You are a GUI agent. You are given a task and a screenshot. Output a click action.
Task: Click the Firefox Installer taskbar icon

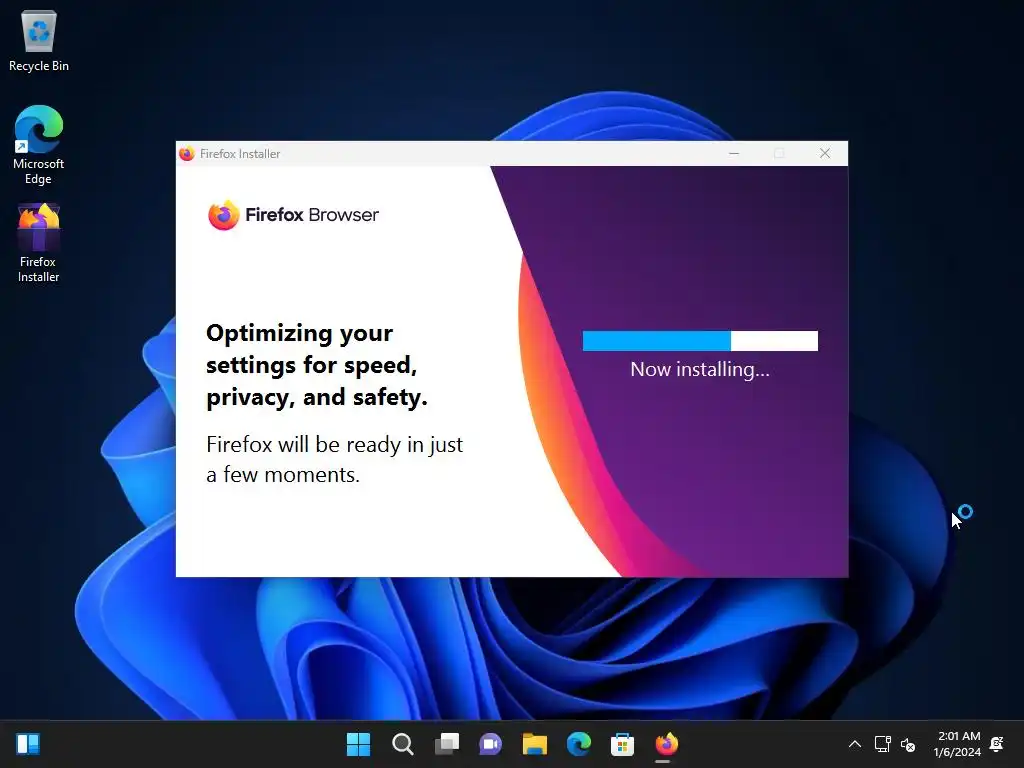(666, 744)
